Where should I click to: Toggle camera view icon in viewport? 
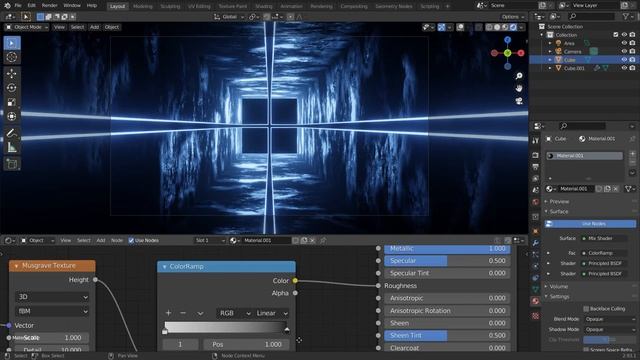(x=519, y=101)
